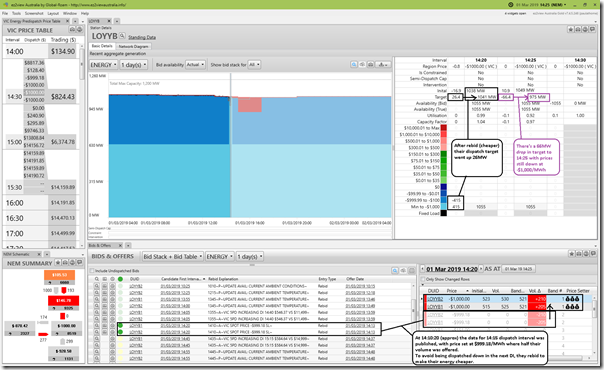Open the Layout menu

tap(53, 13)
